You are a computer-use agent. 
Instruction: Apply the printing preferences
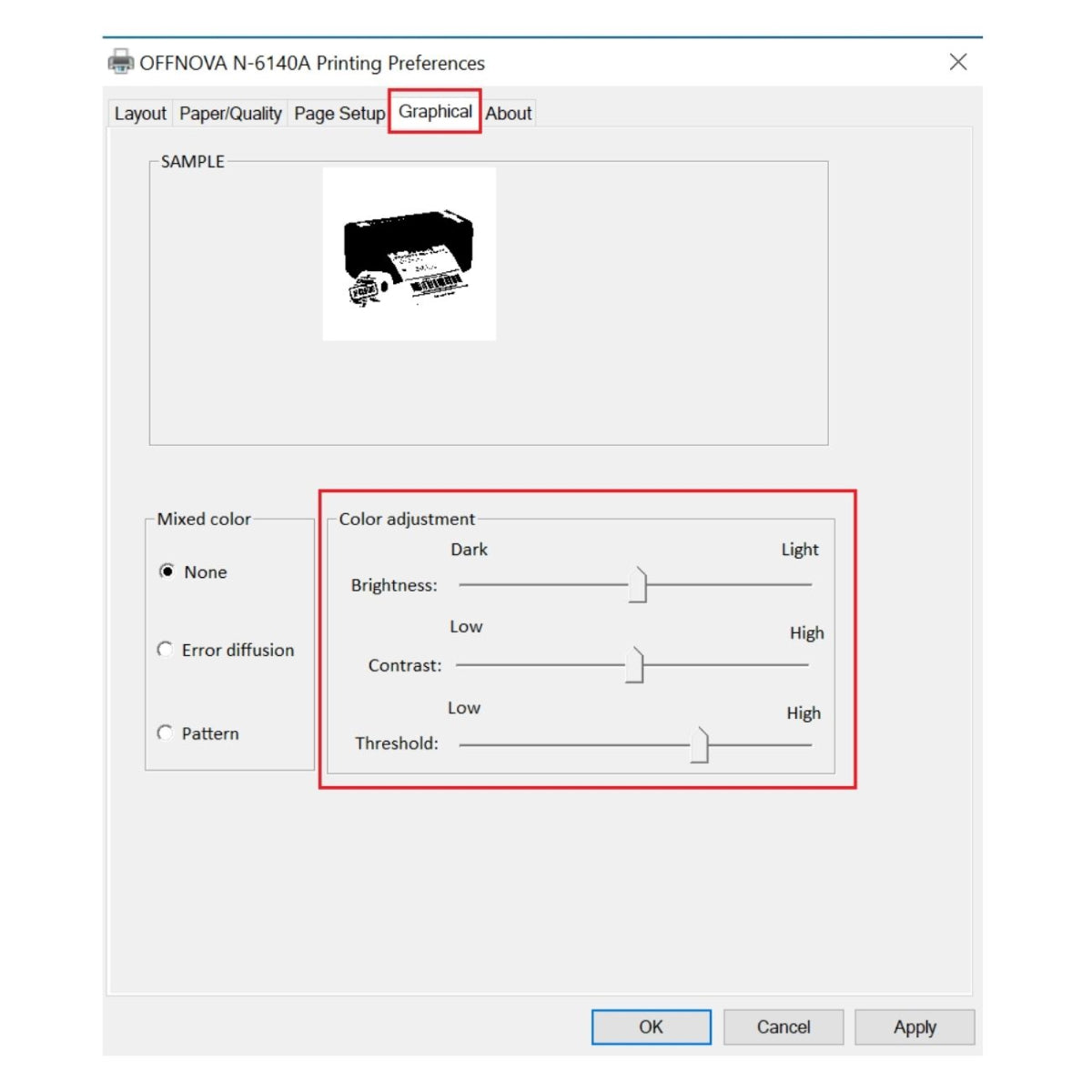tap(914, 1027)
